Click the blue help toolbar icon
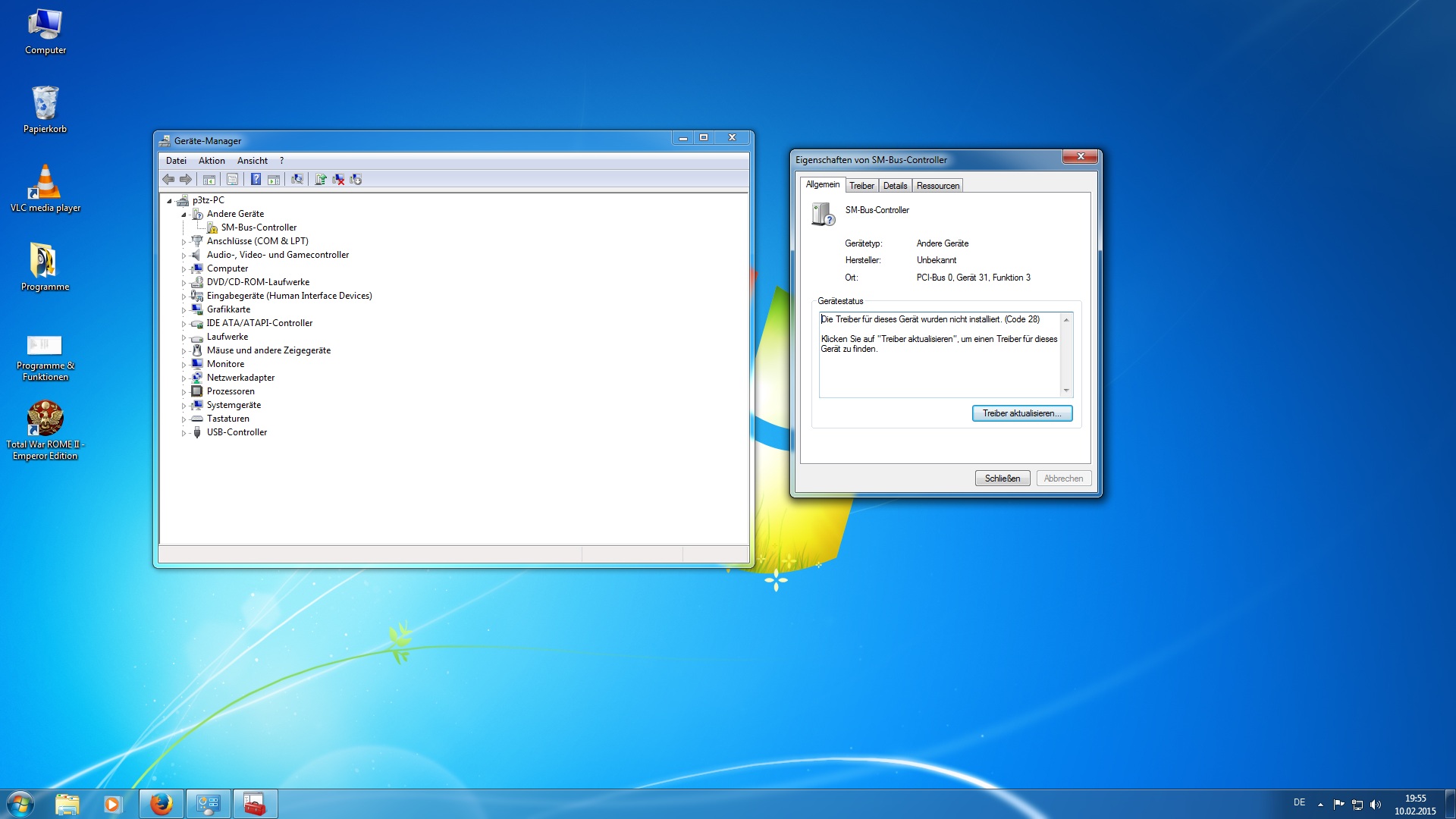The image size is (1456, 819). (x=256, y=180)
